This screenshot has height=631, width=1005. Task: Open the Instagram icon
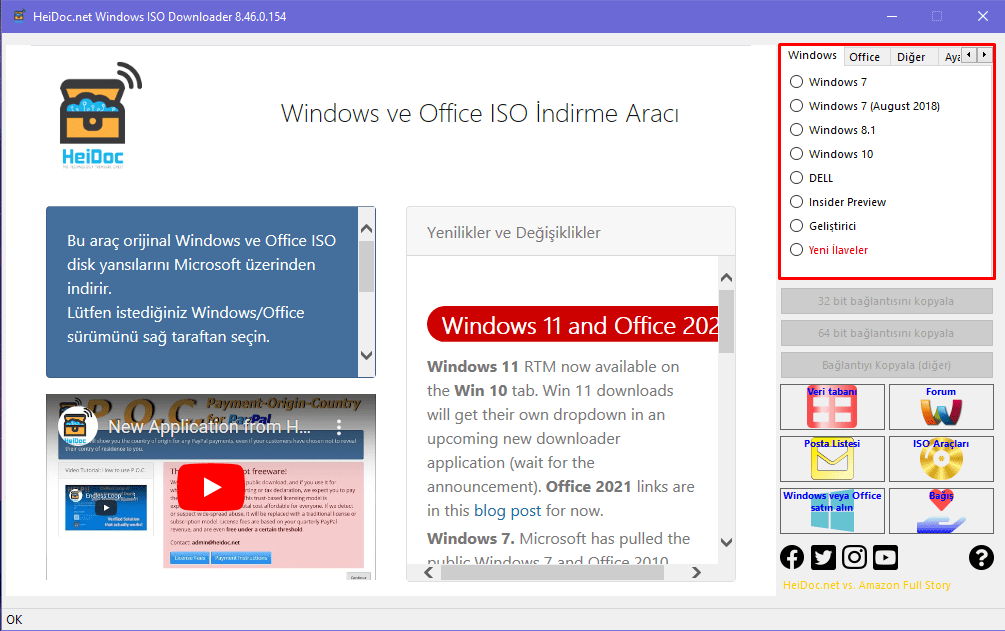point(854,557)
